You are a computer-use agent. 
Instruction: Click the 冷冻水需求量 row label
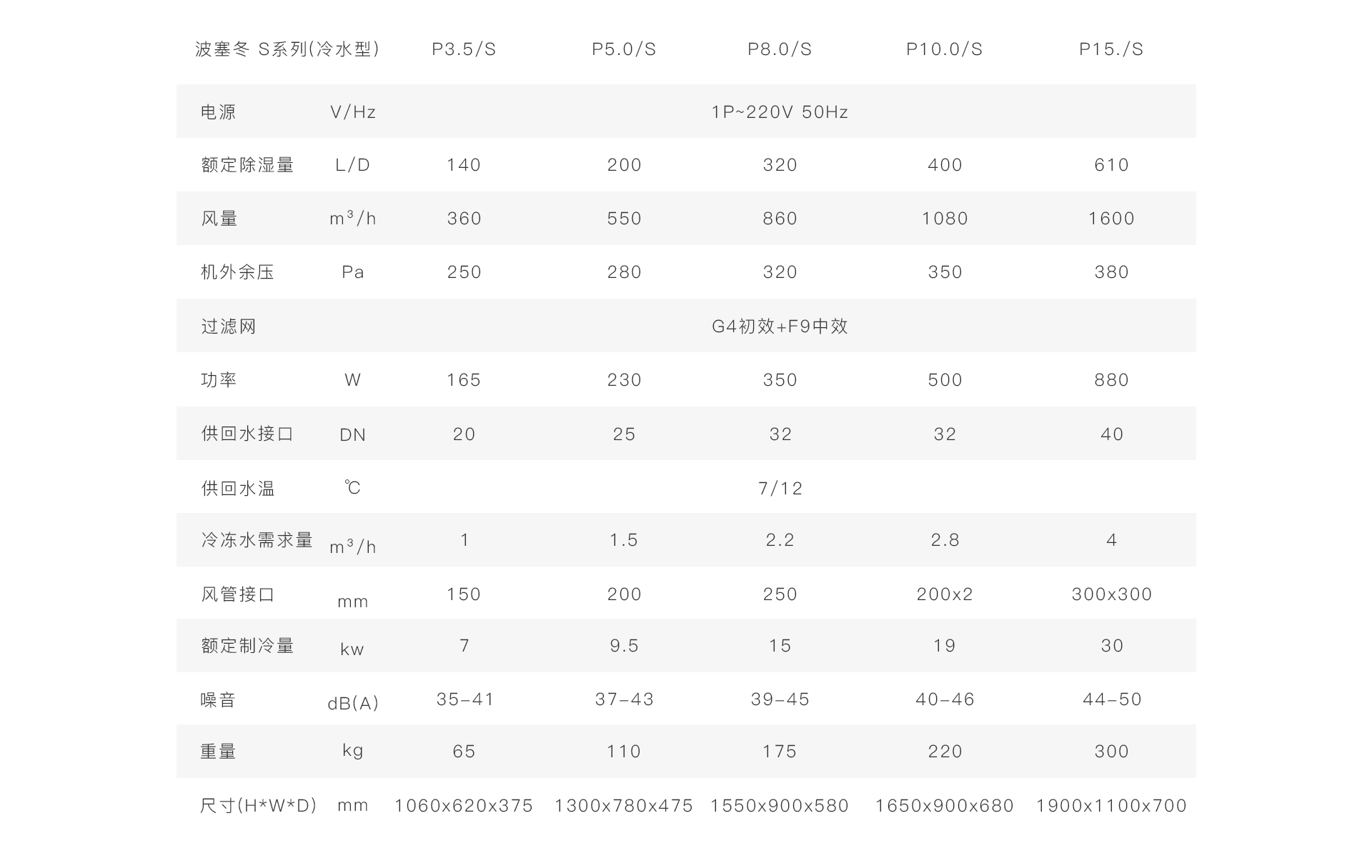[x=257, y=540]
